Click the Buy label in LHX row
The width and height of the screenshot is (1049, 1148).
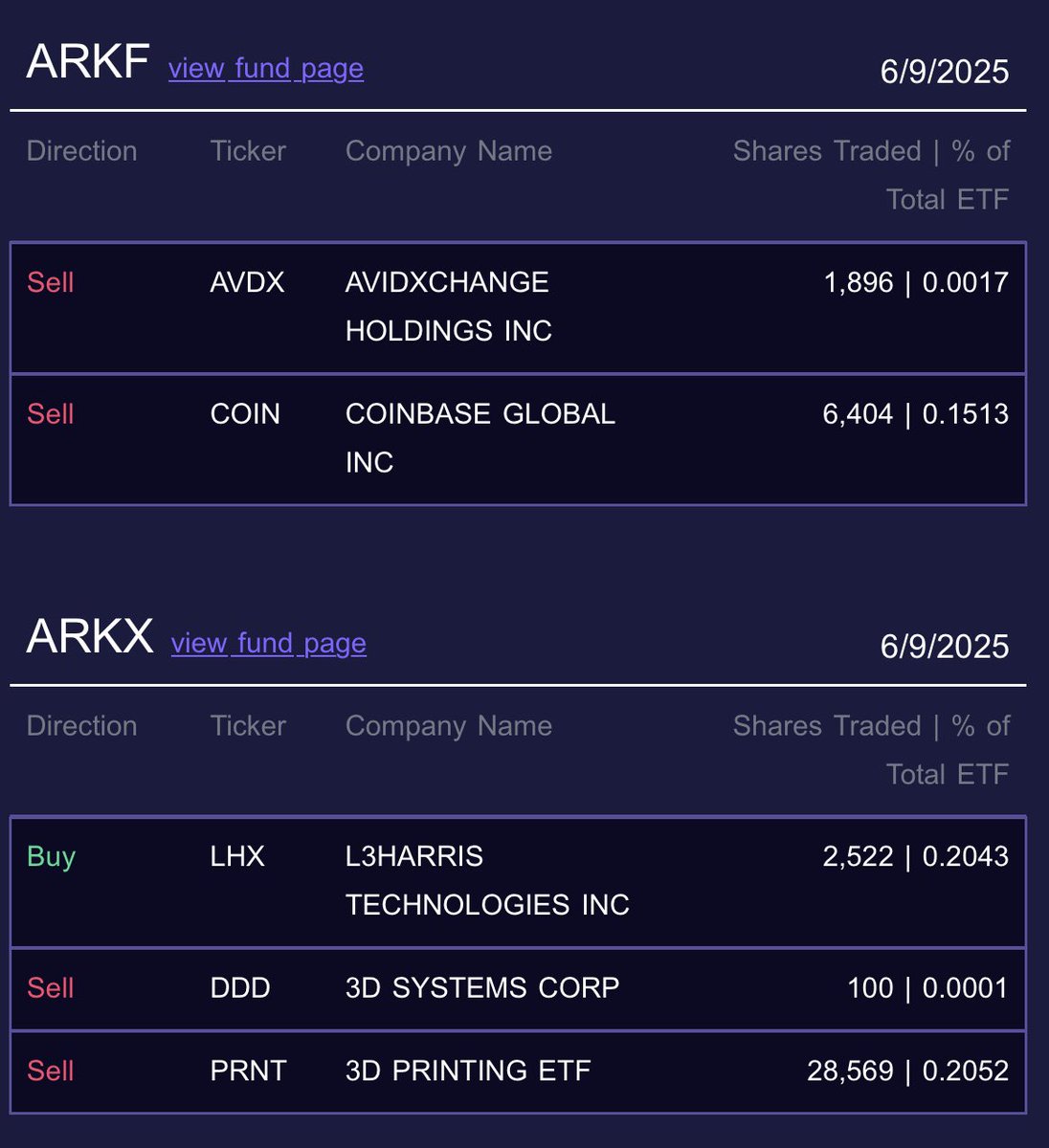pos(51,856)
